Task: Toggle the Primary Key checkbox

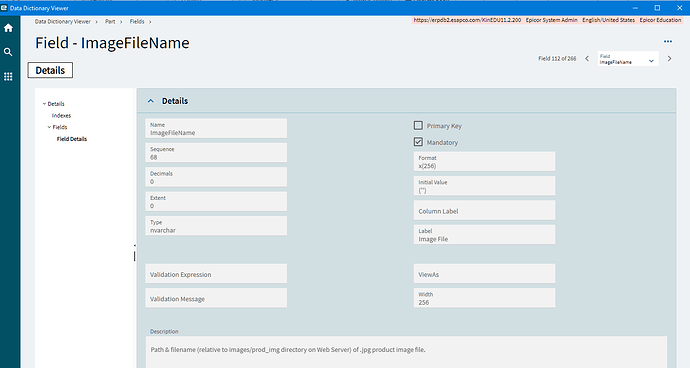Action: click(418, 125)
